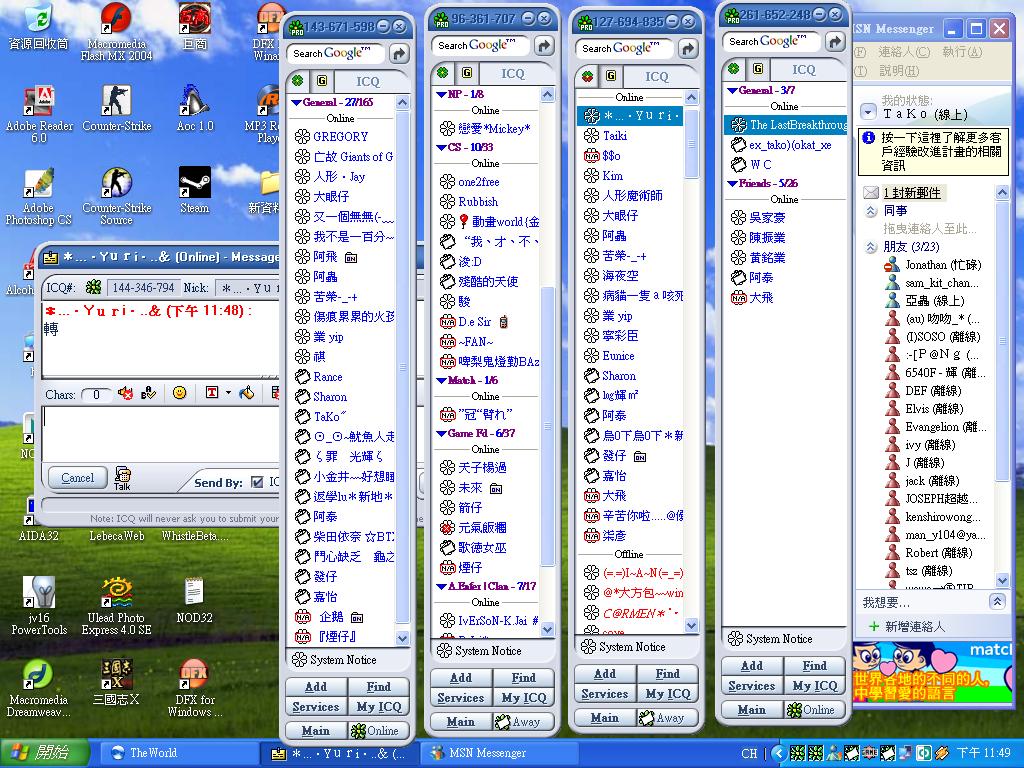
Task: Open the 執行(A) menu in MSN Messenger
Action: pyautogui.click(x=962, y=52)
